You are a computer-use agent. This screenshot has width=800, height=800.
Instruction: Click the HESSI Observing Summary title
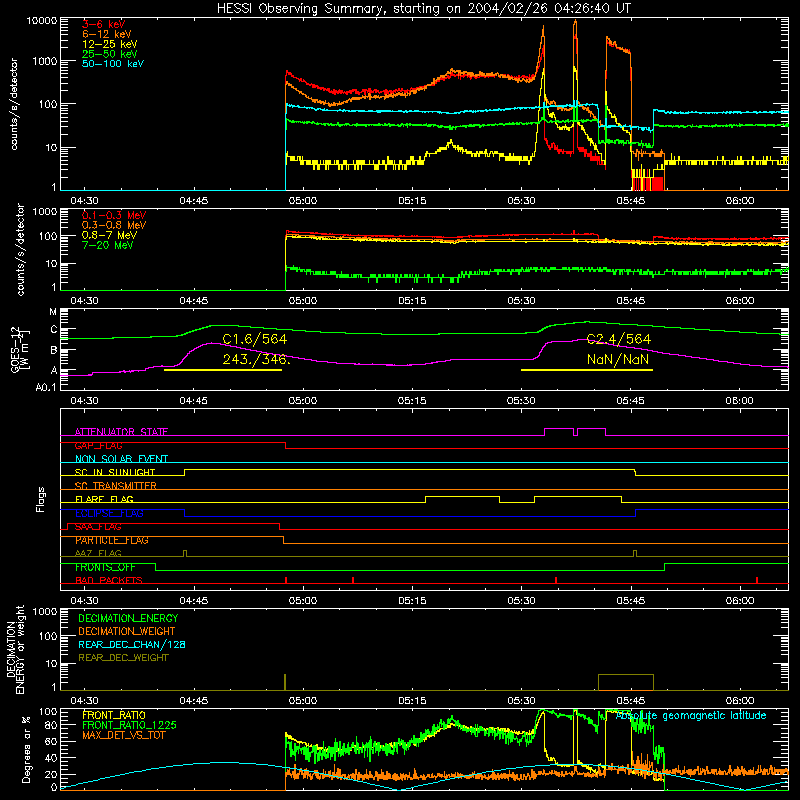click(x=423, y=8)
